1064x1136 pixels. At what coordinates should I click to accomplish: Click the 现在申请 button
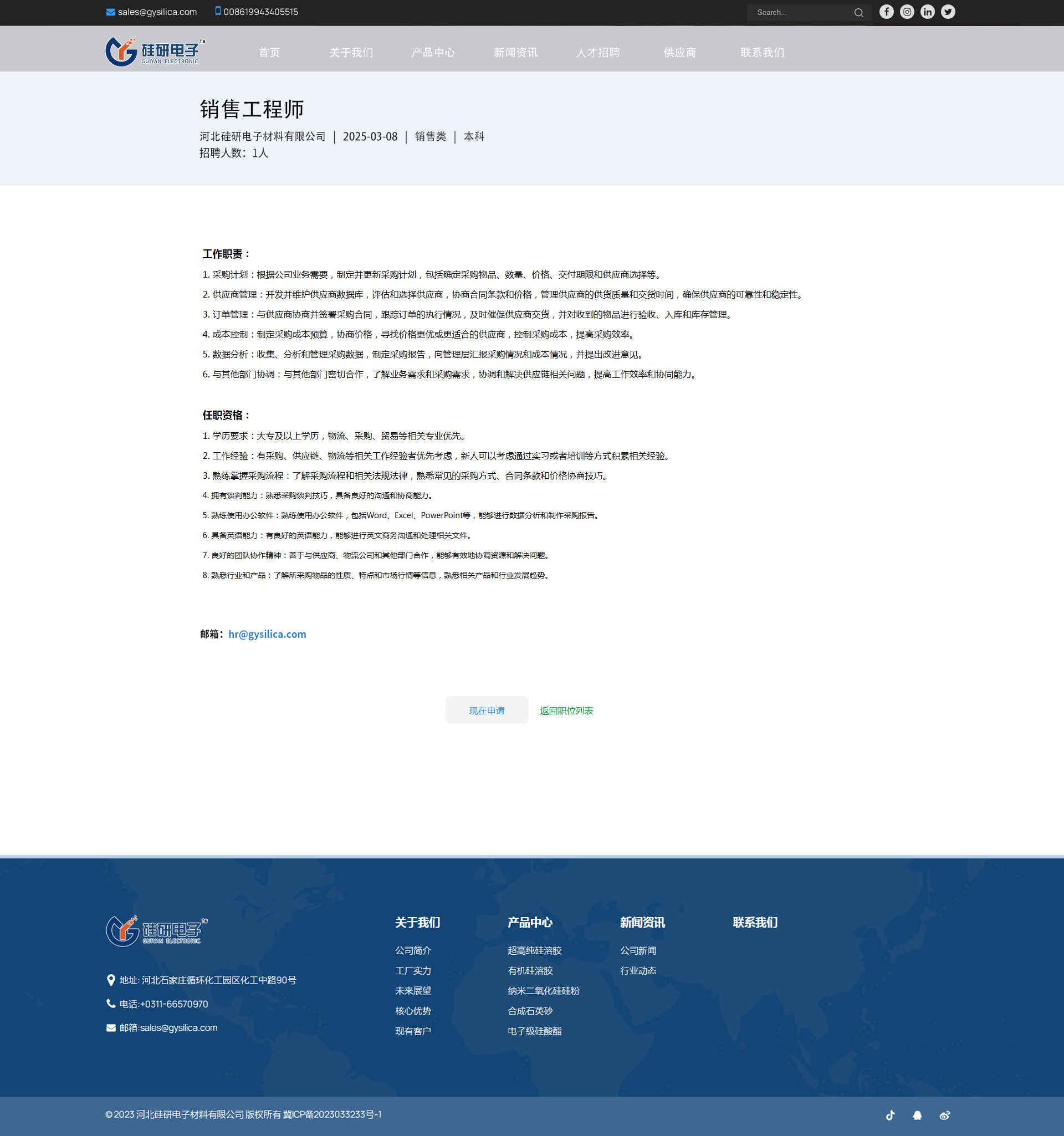pyautogui.click(x=487, y=710)
